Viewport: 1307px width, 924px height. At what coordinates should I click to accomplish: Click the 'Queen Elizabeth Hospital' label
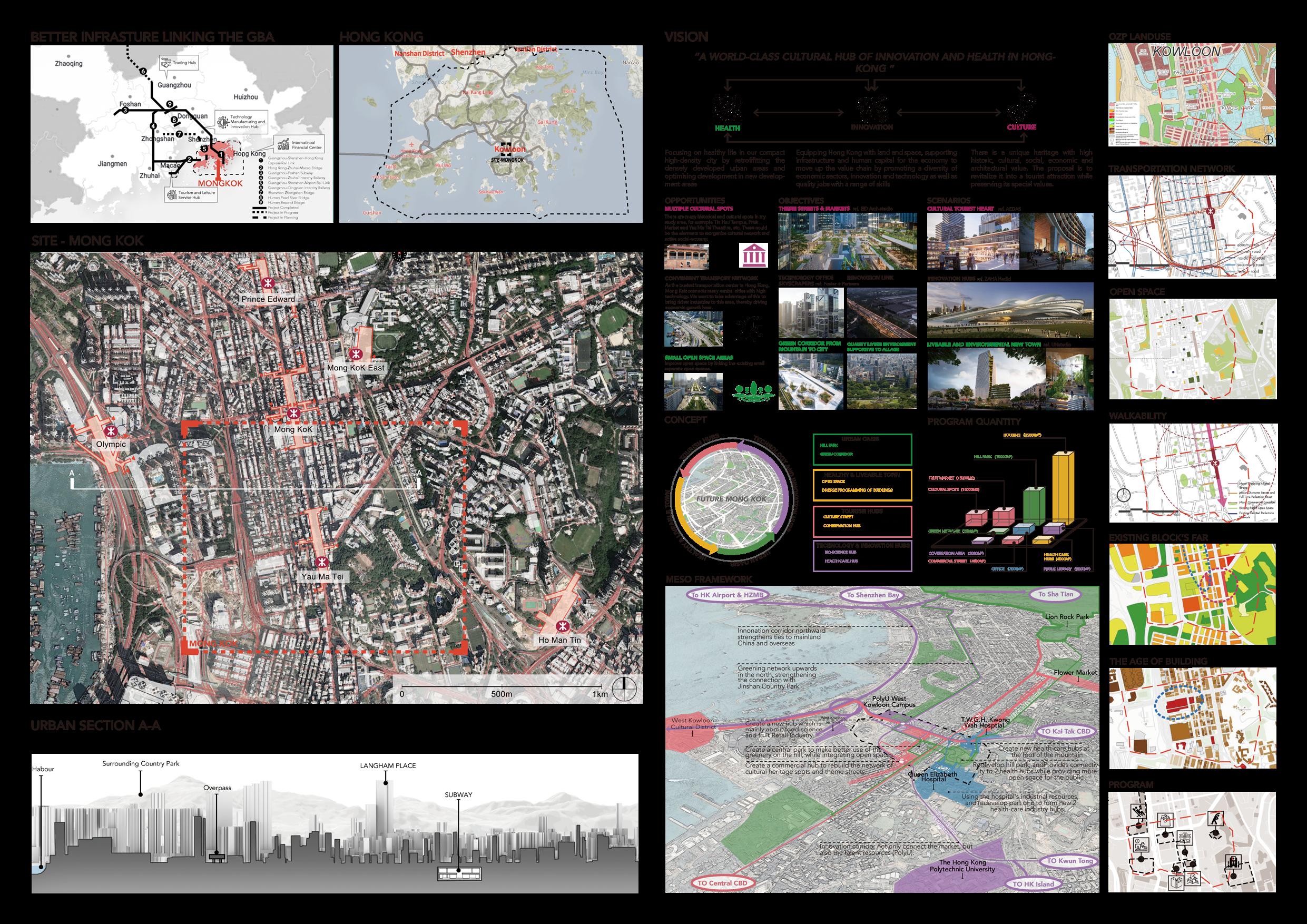pyautogui.click(x=933, y=777)
